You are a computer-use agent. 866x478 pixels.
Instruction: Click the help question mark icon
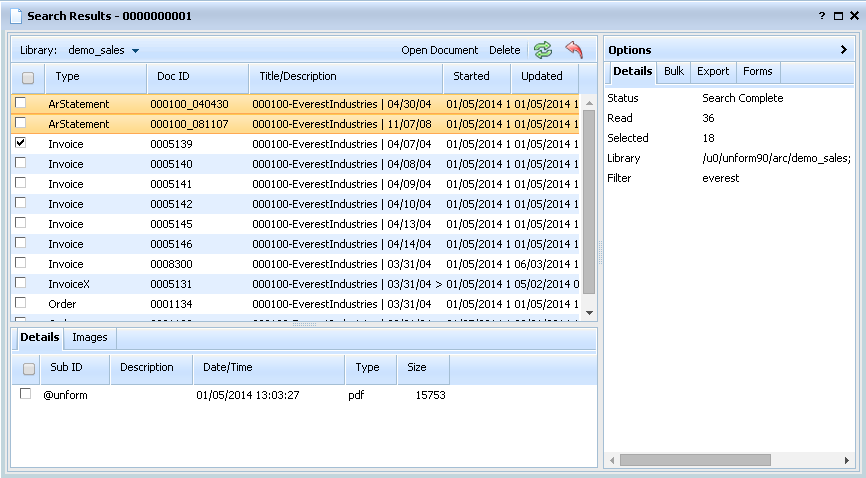click(x=822, y=16)
